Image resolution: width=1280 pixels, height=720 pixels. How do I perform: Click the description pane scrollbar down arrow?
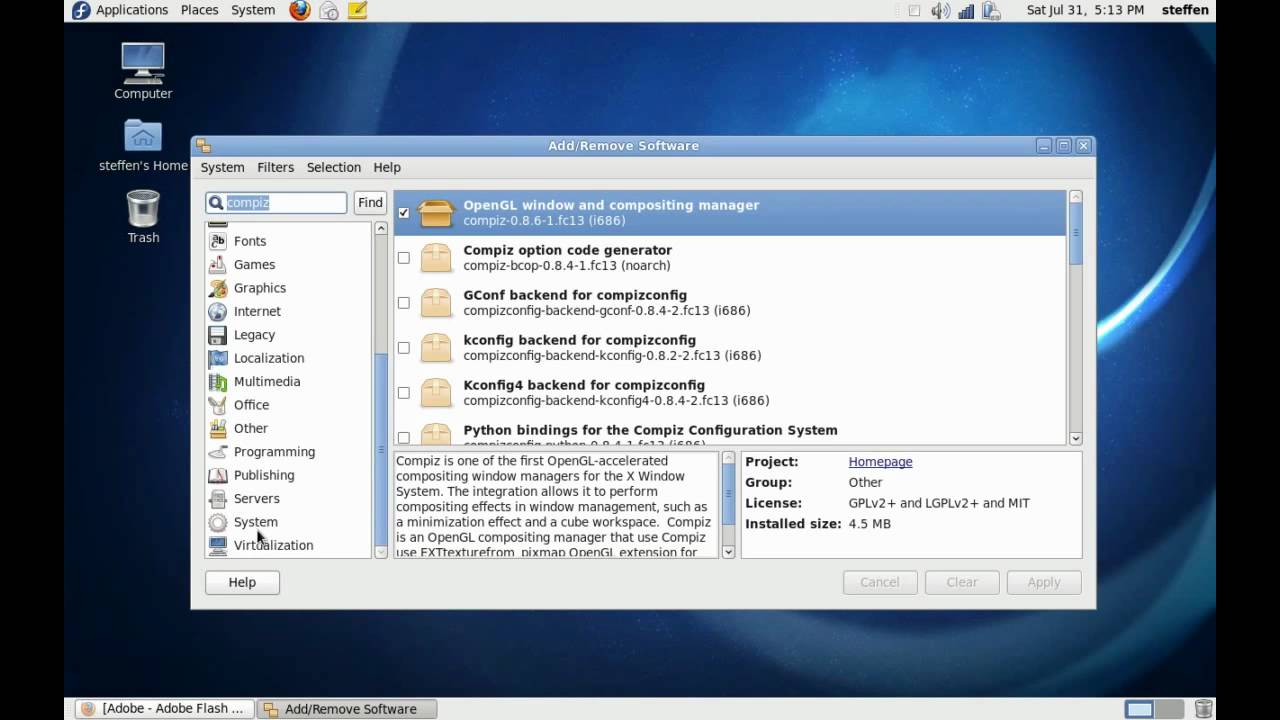728,552
